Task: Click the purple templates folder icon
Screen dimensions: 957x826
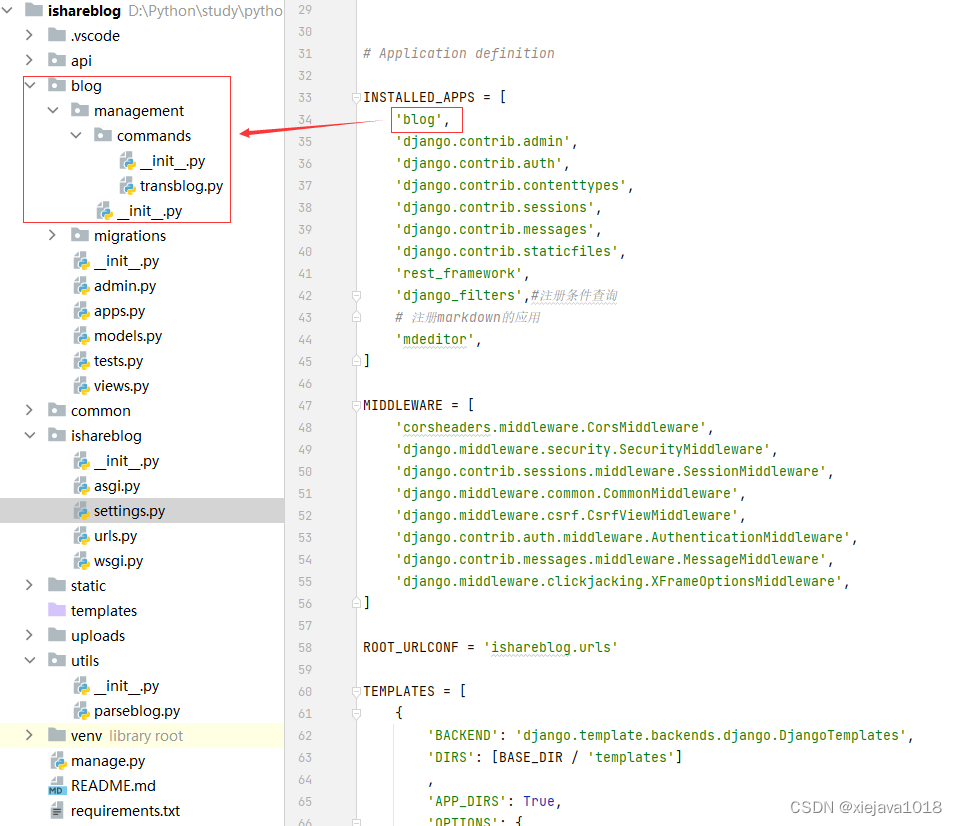Action: (57, 610)
